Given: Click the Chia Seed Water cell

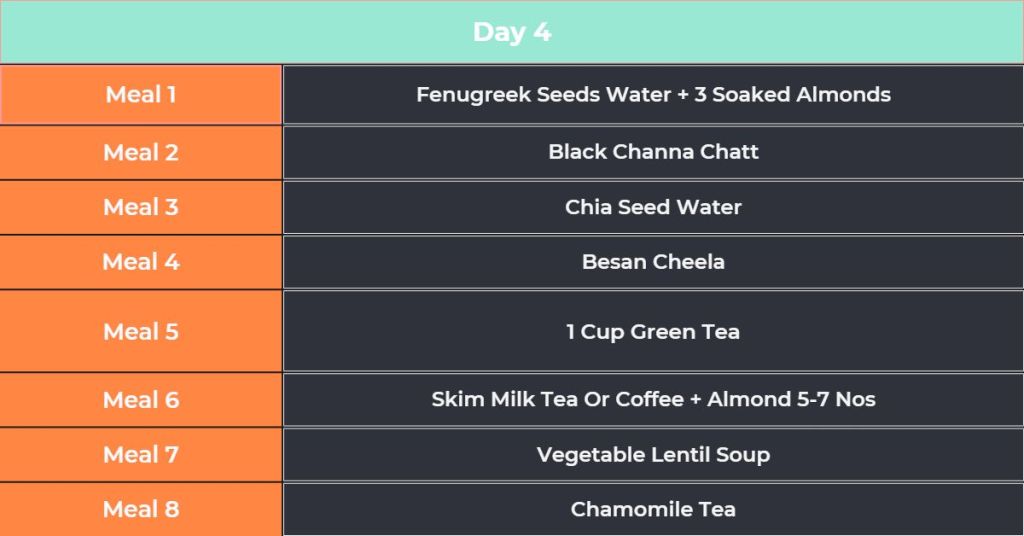Looking at the screenshot, I should point(653,207).
